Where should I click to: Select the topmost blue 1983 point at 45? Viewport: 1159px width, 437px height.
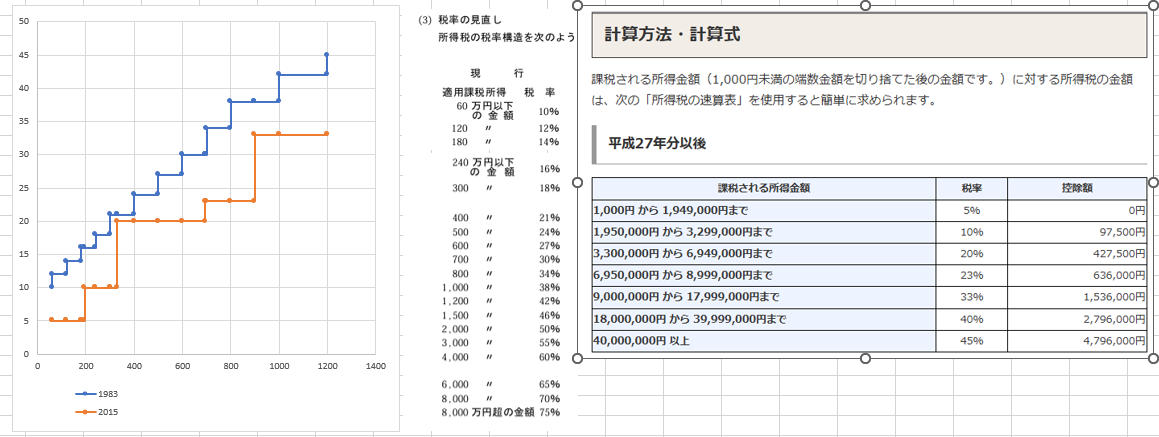327,55
